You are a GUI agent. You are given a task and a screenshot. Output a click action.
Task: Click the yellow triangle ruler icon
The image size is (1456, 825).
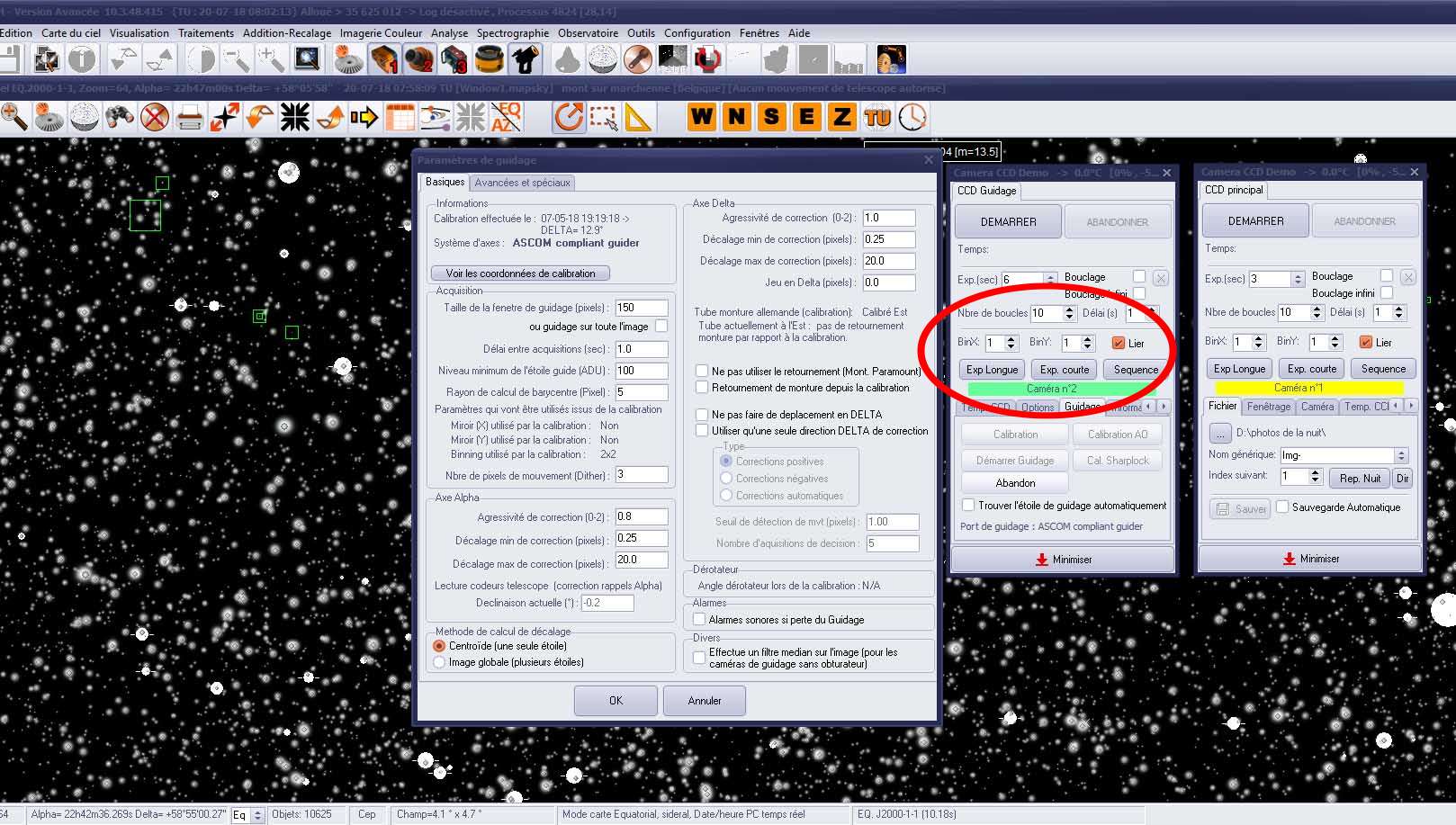(x=638, y=117)
